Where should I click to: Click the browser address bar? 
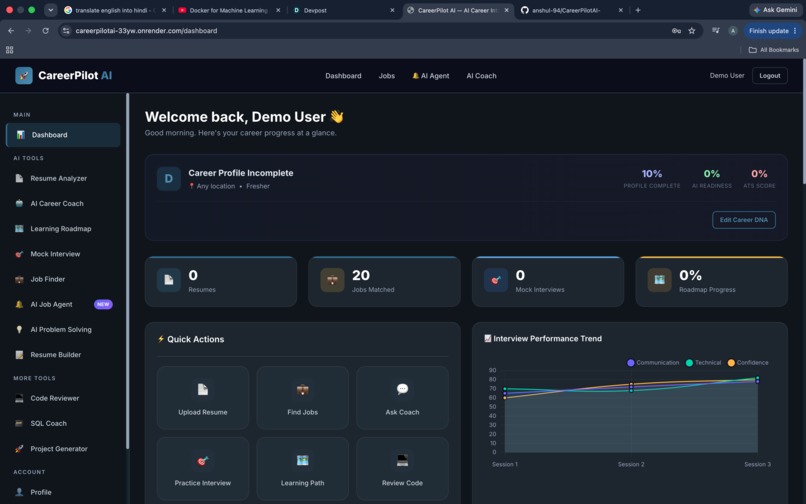(x=360, y=31)
